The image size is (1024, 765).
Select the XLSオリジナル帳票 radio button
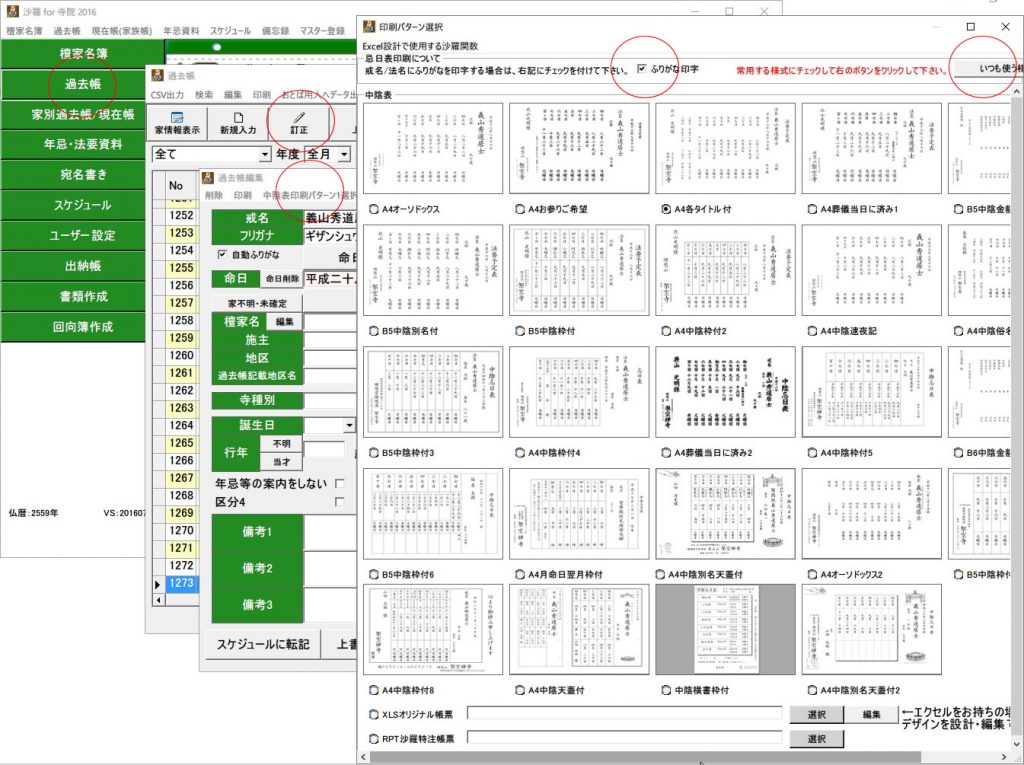point(374,715)
